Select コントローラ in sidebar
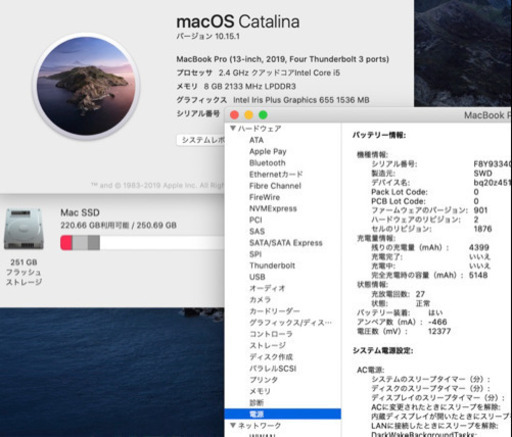This screenshot has height=437, width=512. 271,334
